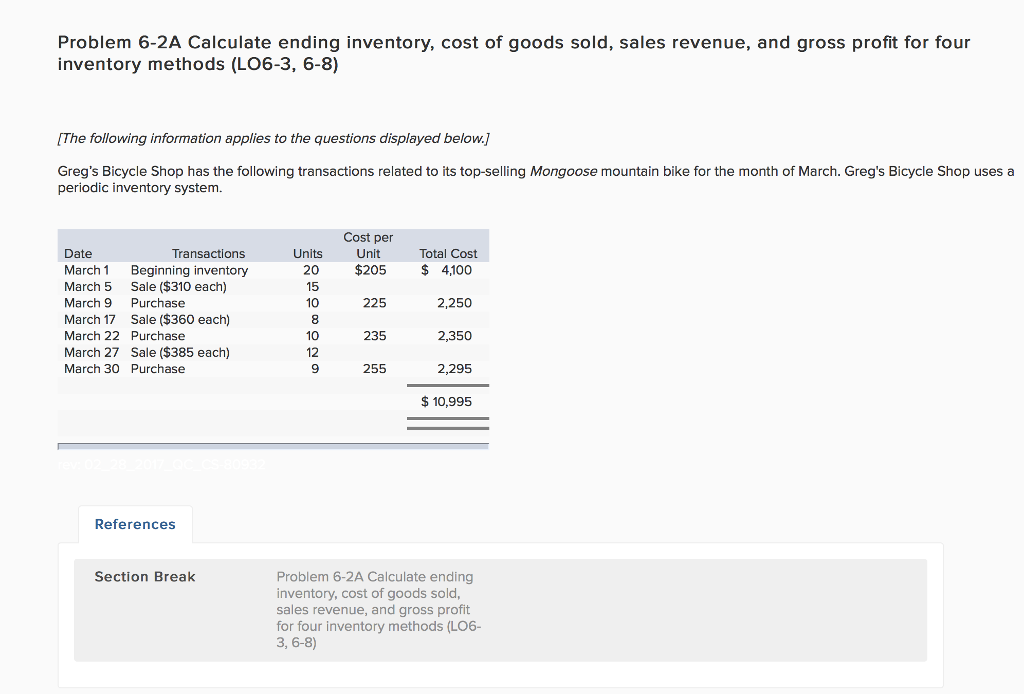Screen dimensions: 1024x694
Task: Select the $4,100 beginning inventory cost
Action: tap(445, 270)
